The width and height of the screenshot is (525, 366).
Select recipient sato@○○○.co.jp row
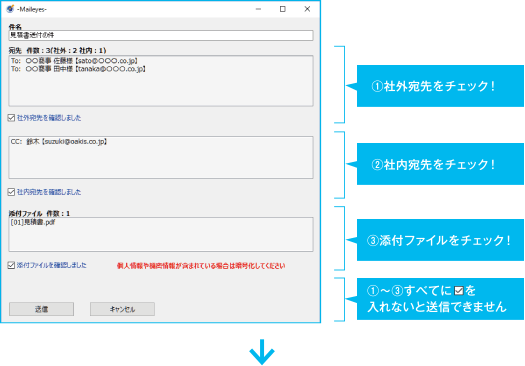[74, 61]
